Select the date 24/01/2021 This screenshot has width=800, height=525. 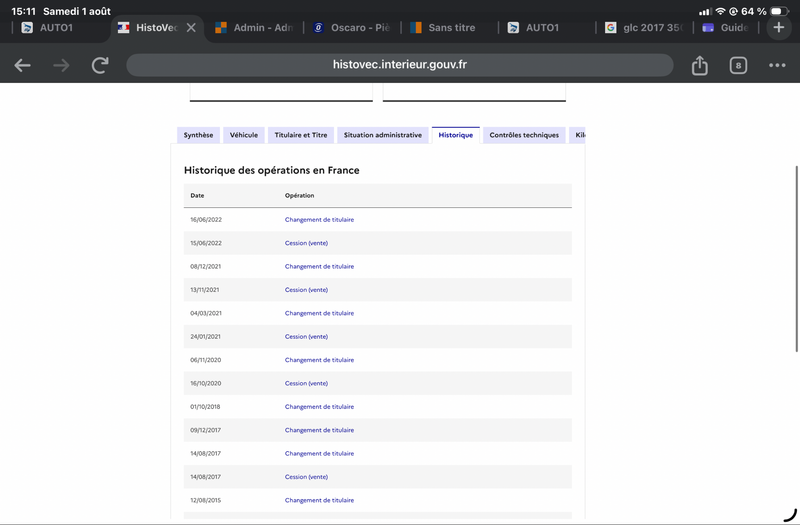pyautogui.click(x=206, y=337)
